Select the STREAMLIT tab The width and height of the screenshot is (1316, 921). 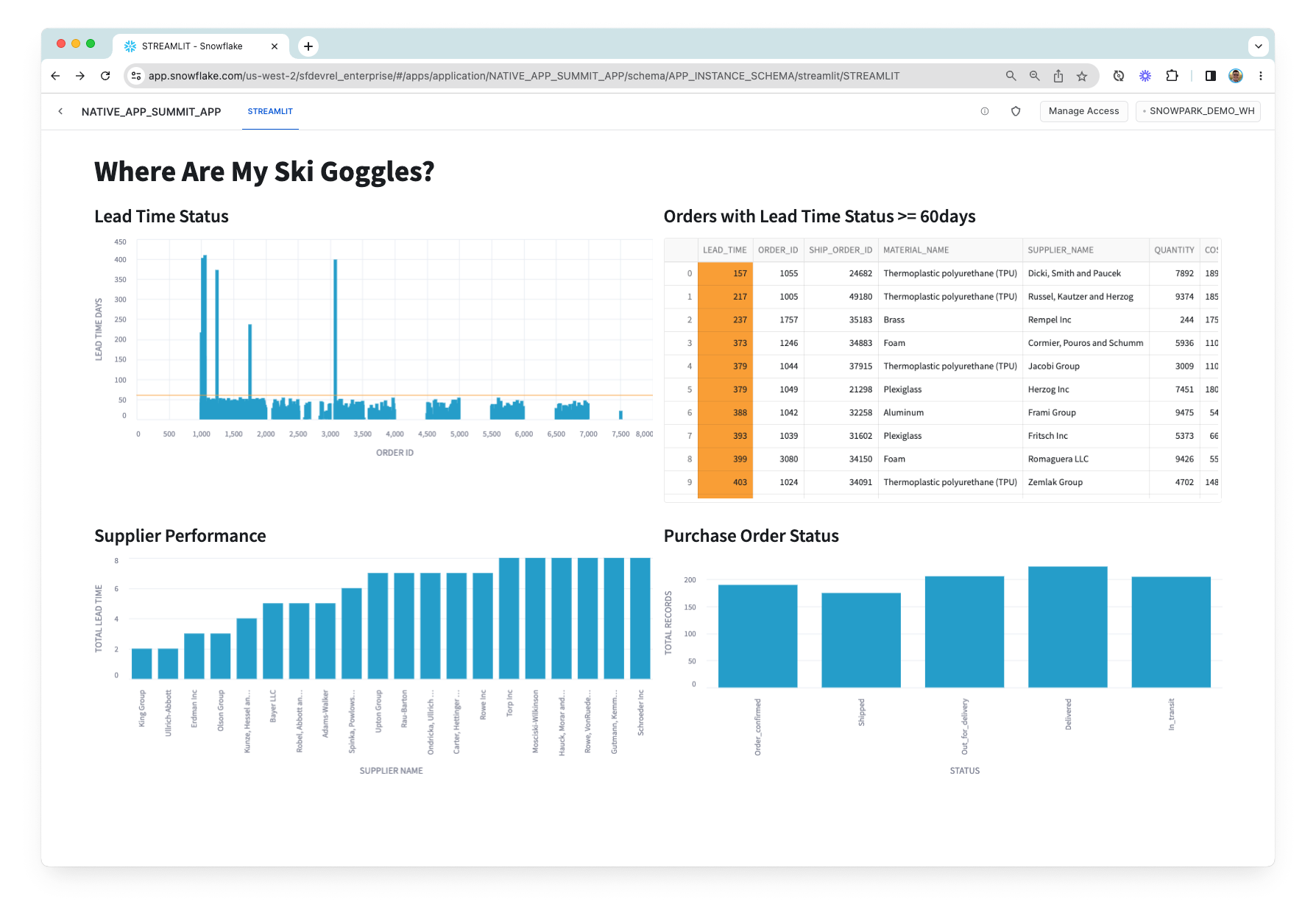coord(270,111)
